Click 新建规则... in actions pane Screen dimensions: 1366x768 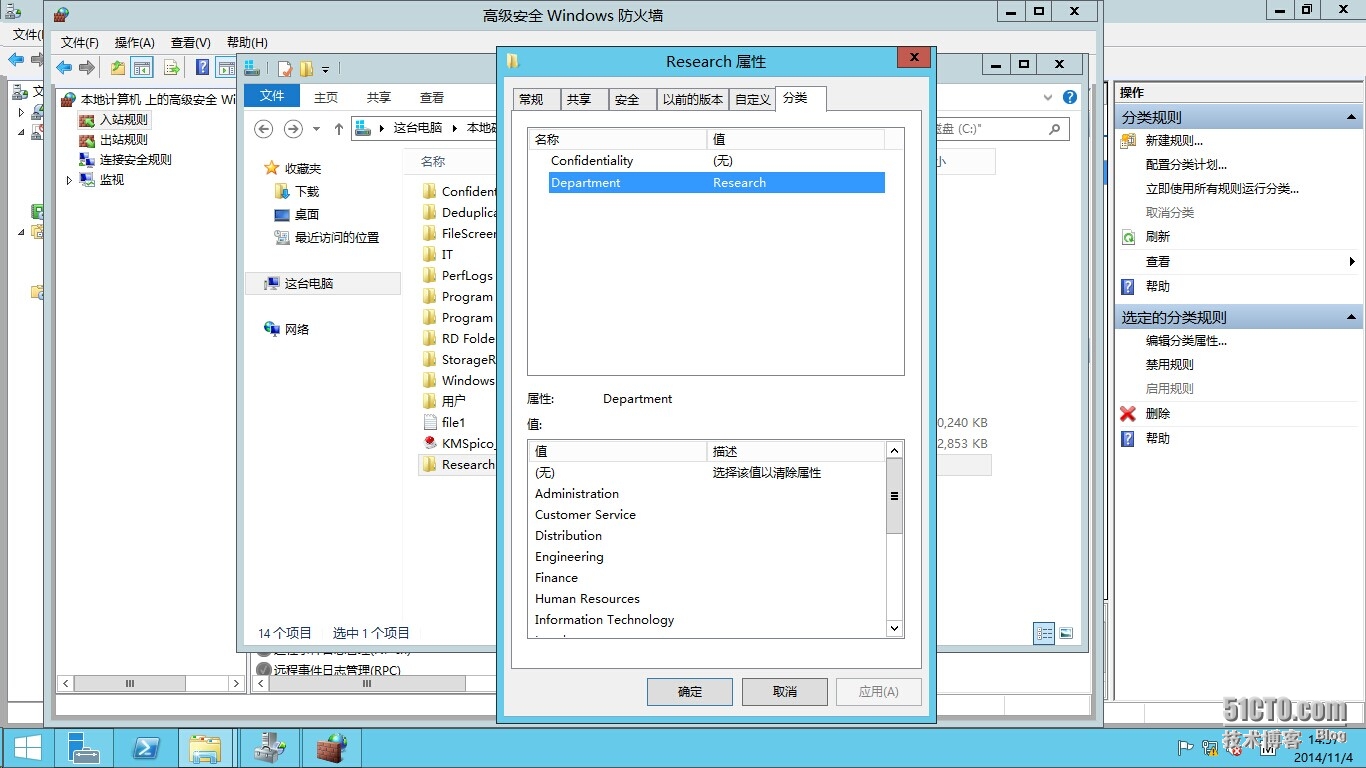pyautogui.click(x=1174, y=141)
